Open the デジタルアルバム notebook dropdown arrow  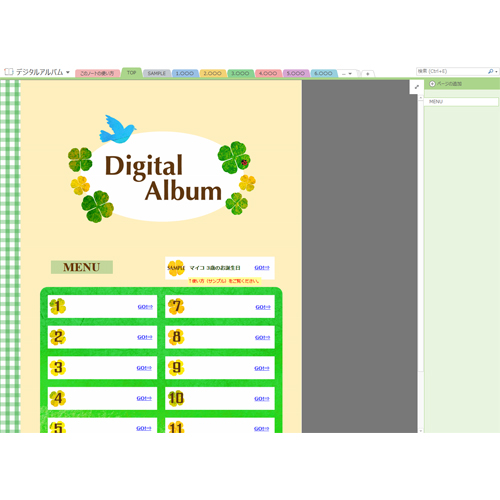pos(68,72)
